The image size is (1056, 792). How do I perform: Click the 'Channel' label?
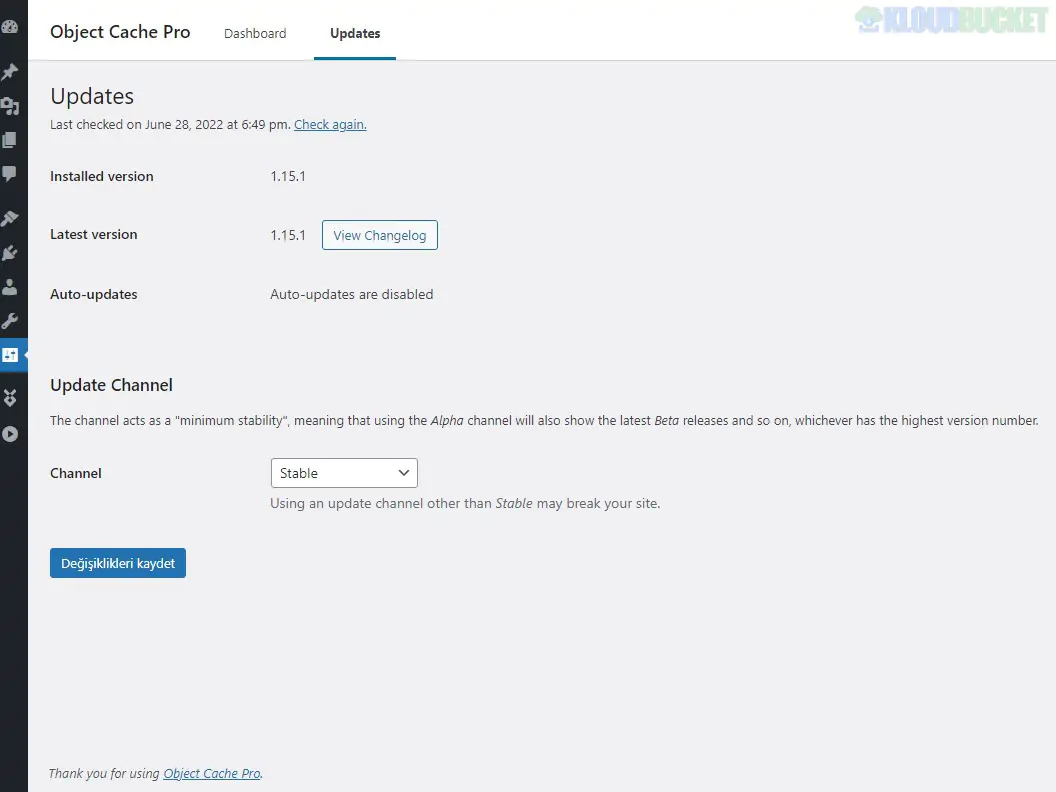[x=75, y=473]
